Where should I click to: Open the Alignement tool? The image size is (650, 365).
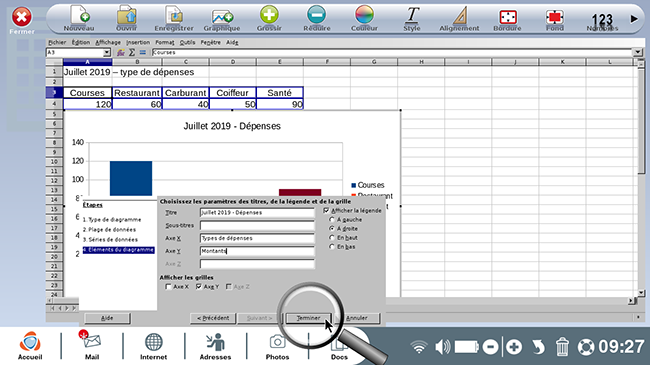point(460,15)
